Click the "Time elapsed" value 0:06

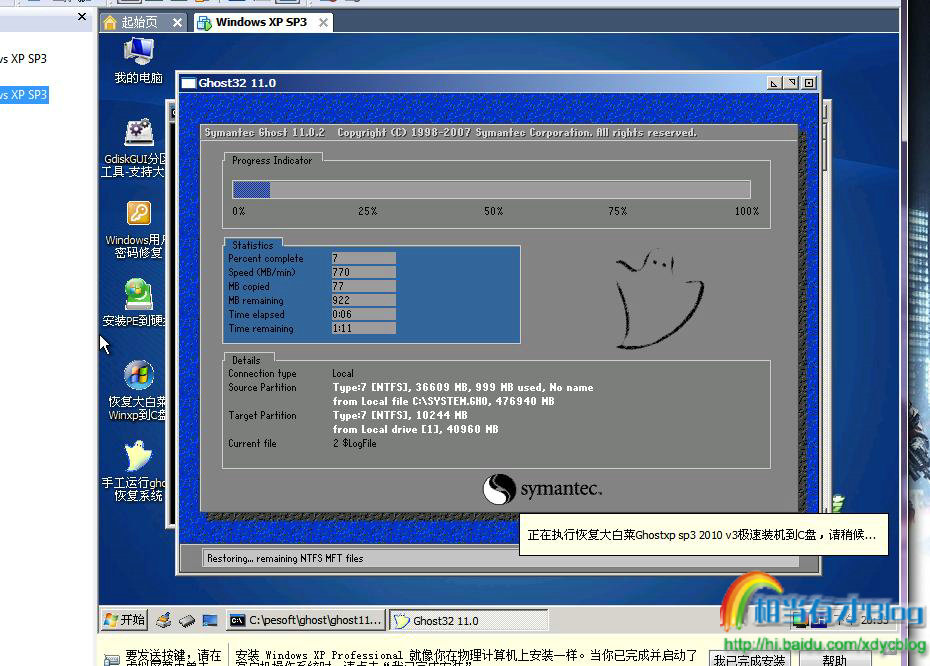tap(364, 314)
